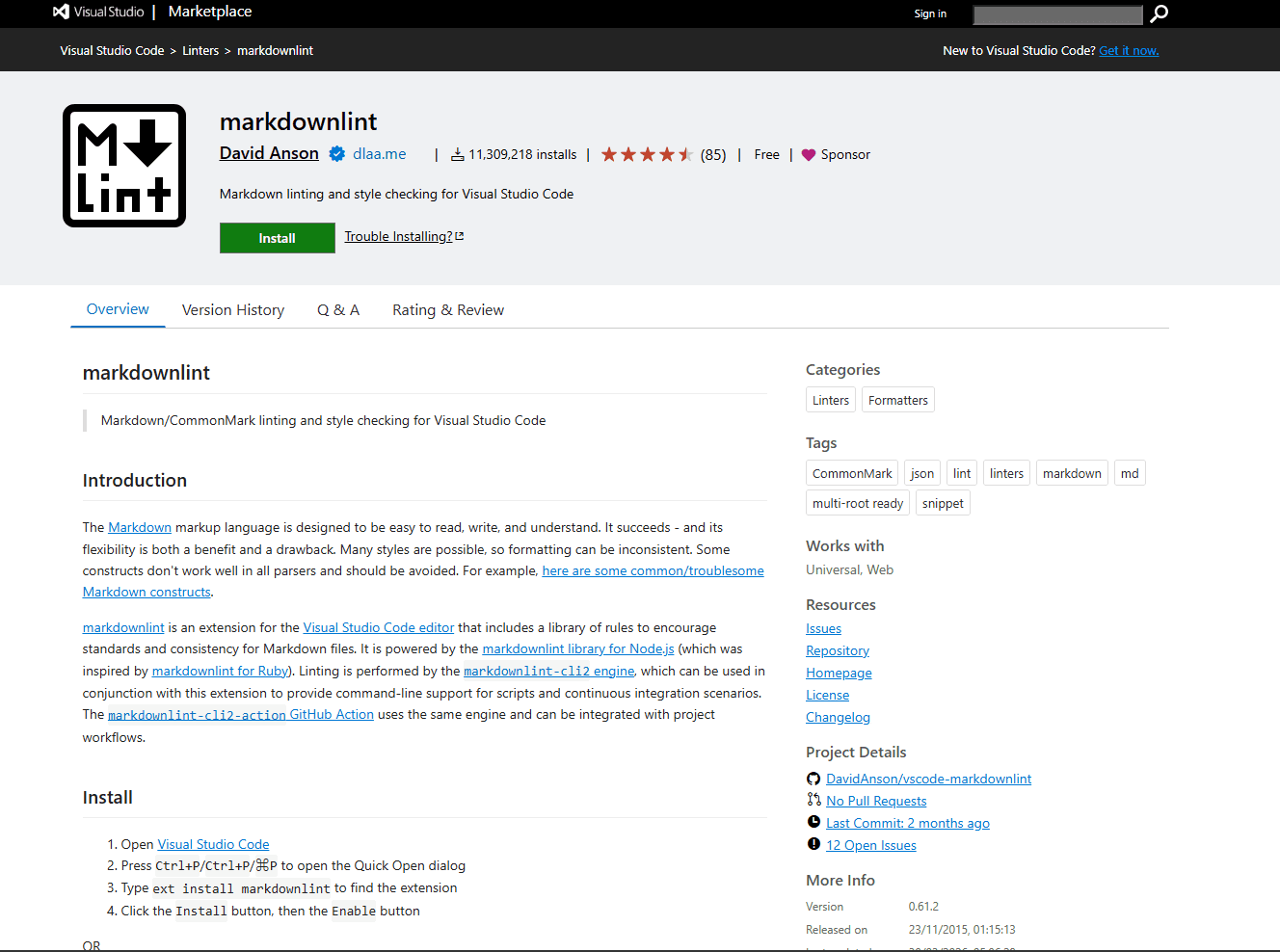Click the markdownlint extension logo
This screenshot has height=952, width=1280.
click(x=124, y=166)
